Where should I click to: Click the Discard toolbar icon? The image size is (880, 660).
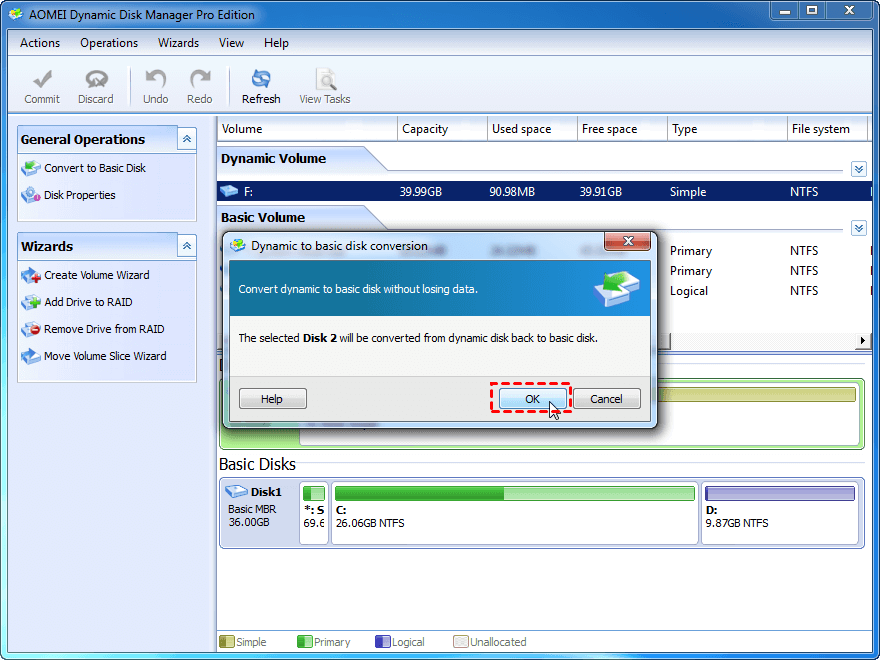97,79
